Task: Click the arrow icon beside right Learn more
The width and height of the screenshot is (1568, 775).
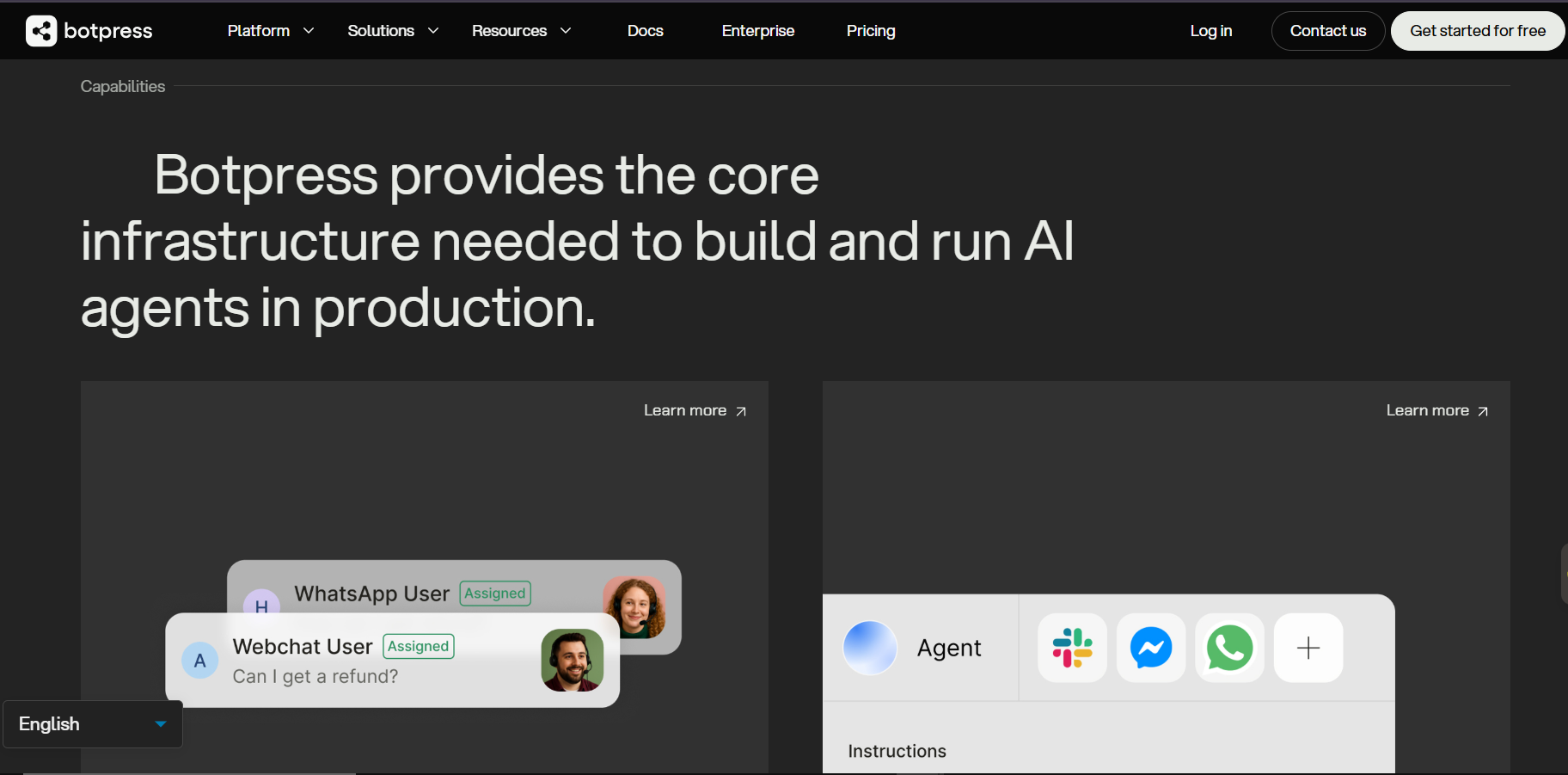Action: tap(1483, 412)
